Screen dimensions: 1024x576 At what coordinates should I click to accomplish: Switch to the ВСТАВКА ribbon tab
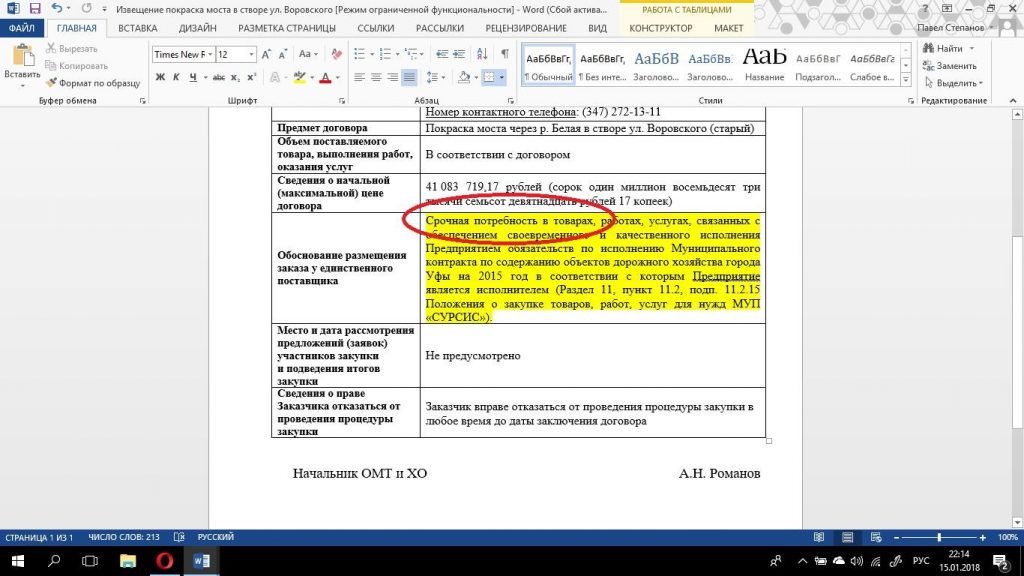point(137,29)
